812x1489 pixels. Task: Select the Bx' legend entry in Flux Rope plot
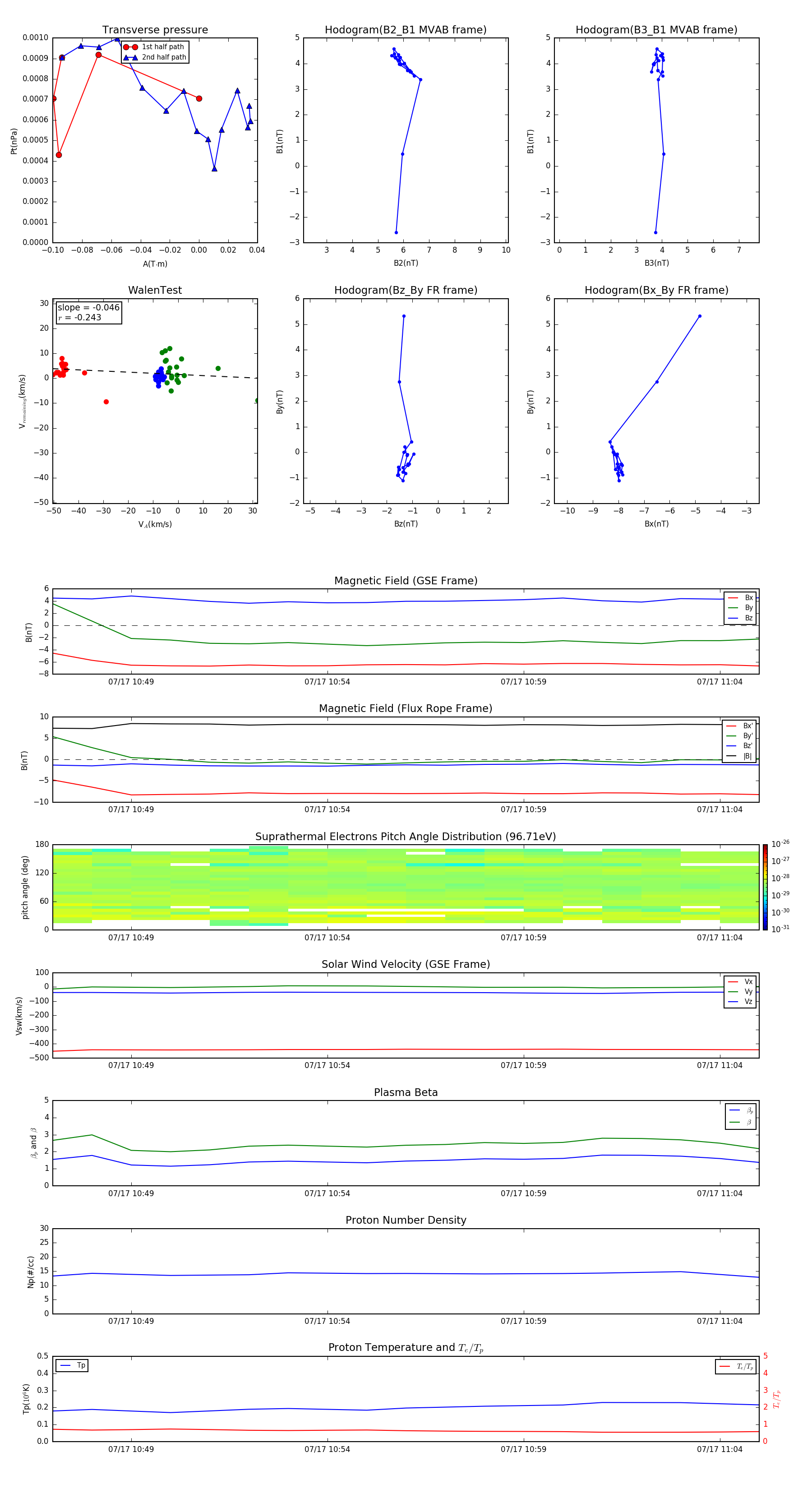tap(740, 726)
